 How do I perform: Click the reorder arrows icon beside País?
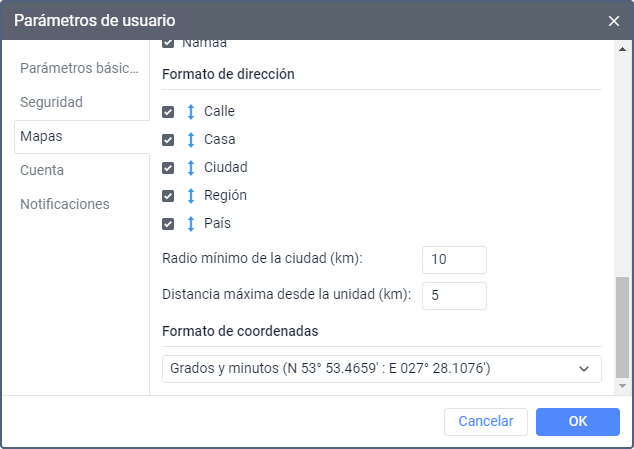tap(190, 224)
